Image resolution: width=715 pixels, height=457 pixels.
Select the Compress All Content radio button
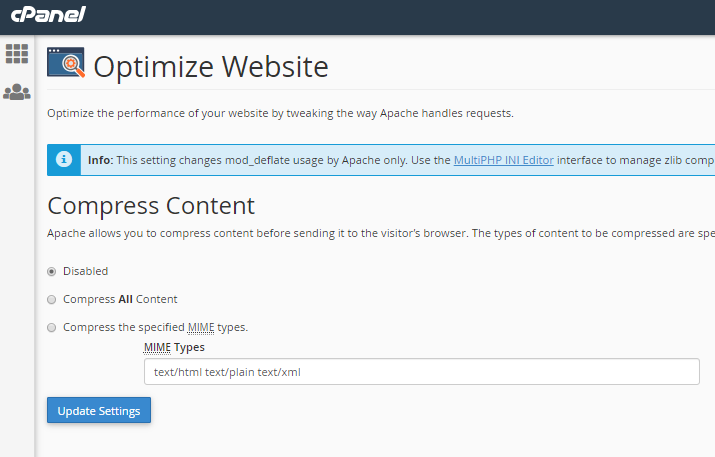point(52,300)
